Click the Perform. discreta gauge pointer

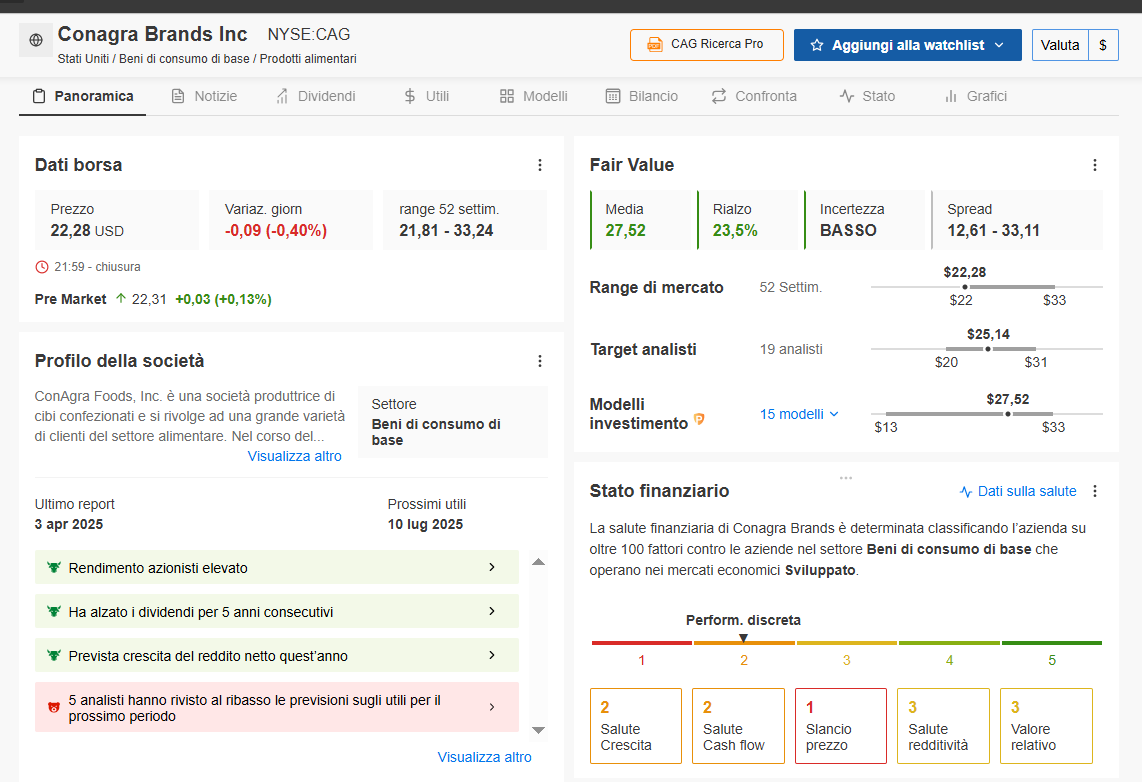(744, 638)
